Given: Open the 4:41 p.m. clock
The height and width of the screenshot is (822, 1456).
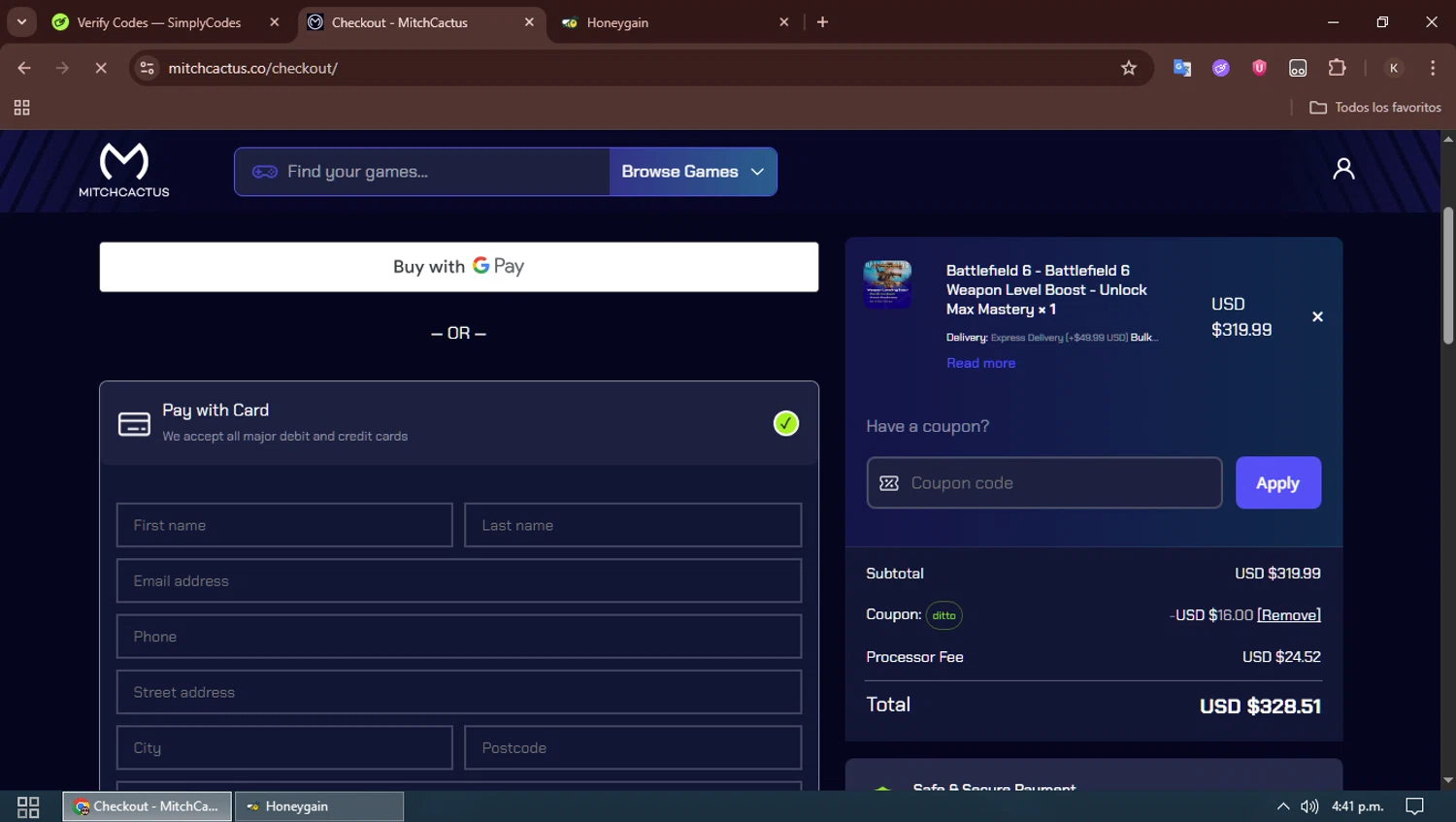Looking at the screenshot, I should tap(1358, 806).
